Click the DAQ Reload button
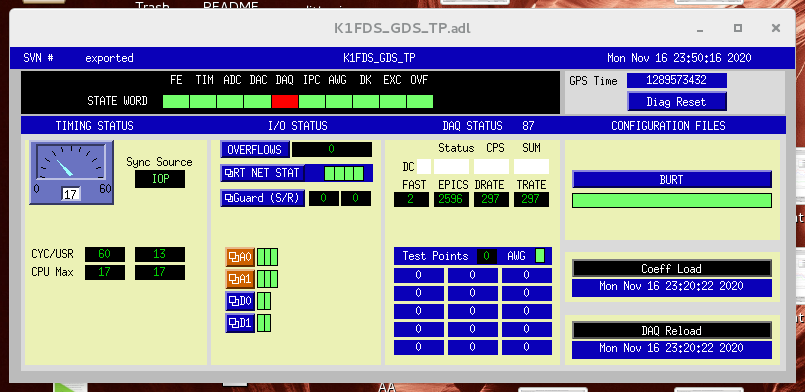The height and width of the screenshot is (392, 805). pos(672,331)
